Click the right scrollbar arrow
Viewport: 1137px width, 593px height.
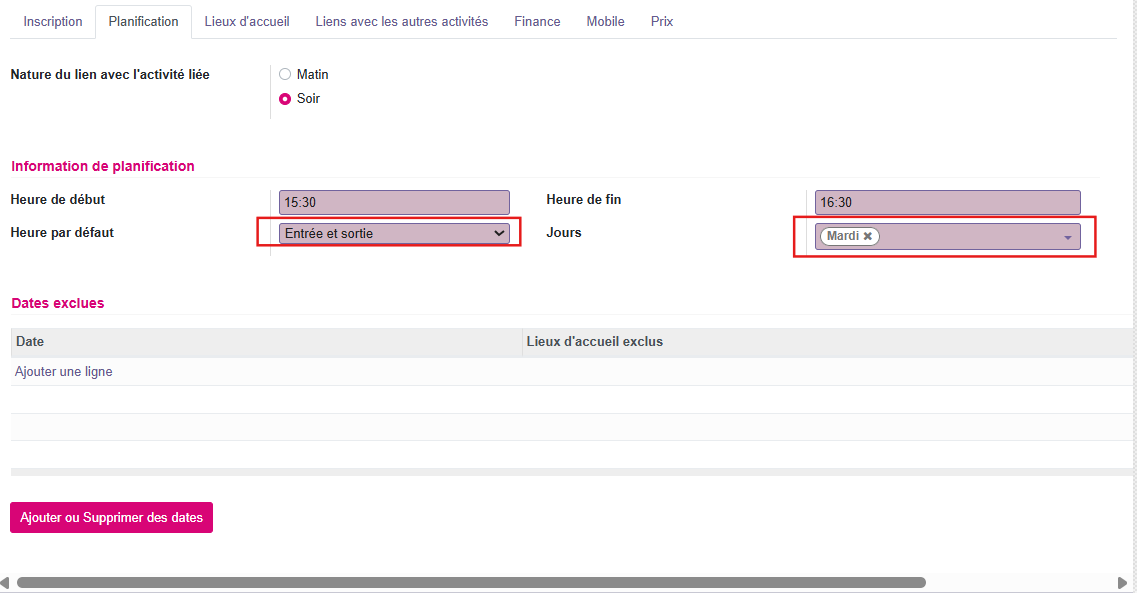point(1122,582)
